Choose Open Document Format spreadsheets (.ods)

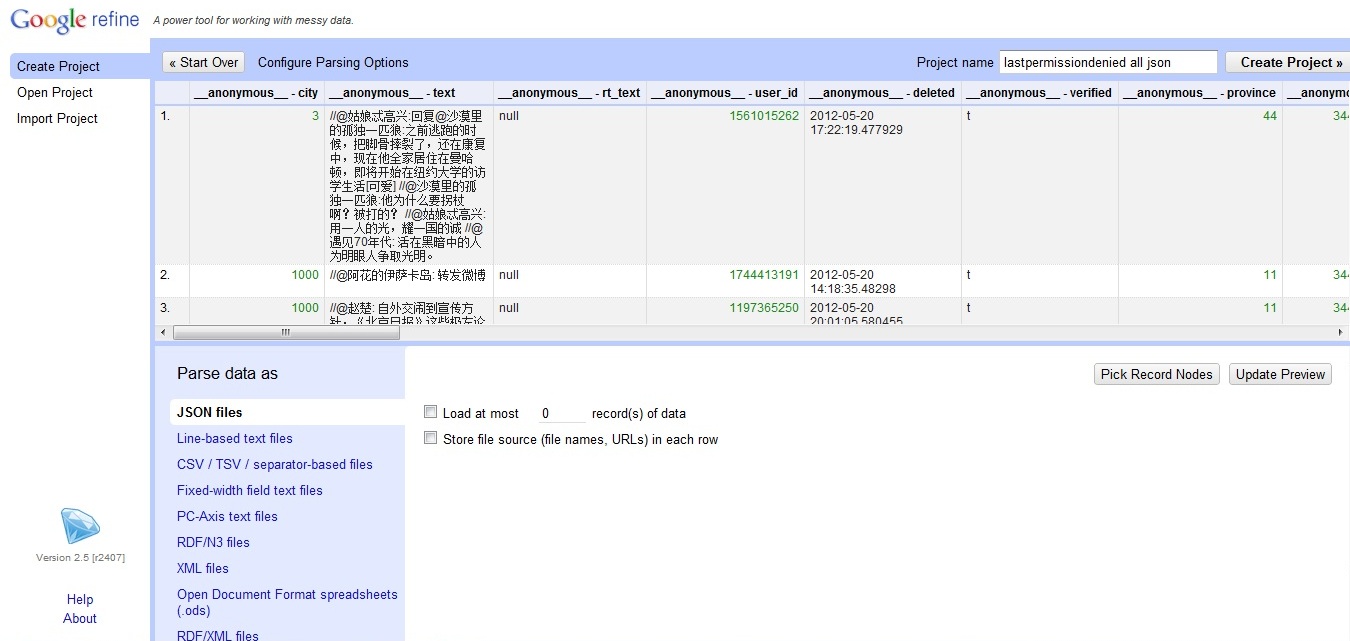pyautogui.click(x=287, y=602)
